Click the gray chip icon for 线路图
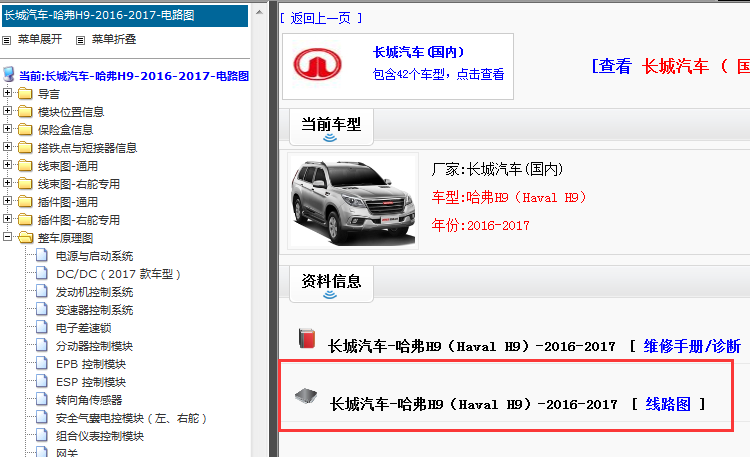750x457 pixels. [306, 396]
